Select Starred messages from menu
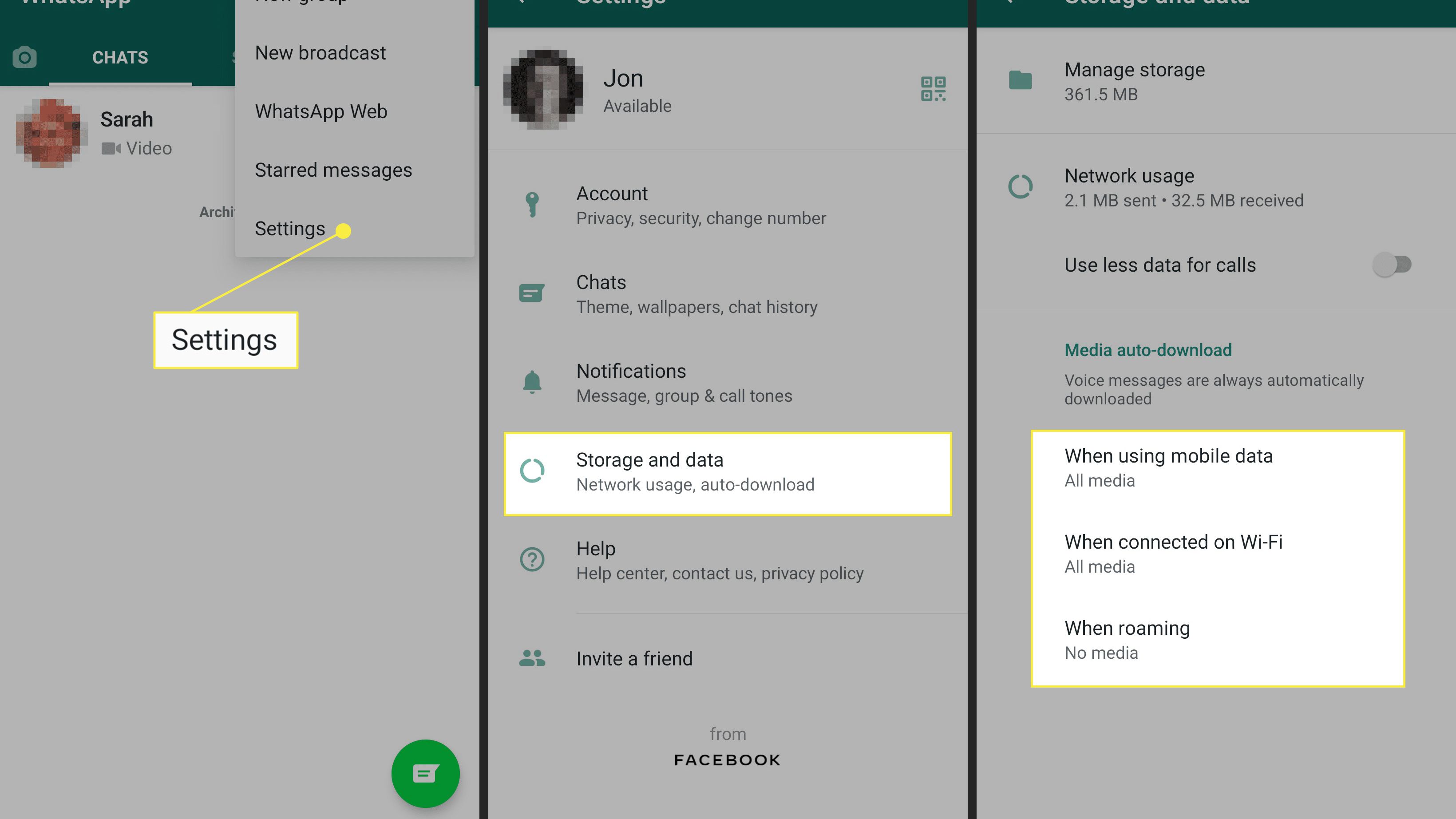1456x819 pixels. [333, 169]
